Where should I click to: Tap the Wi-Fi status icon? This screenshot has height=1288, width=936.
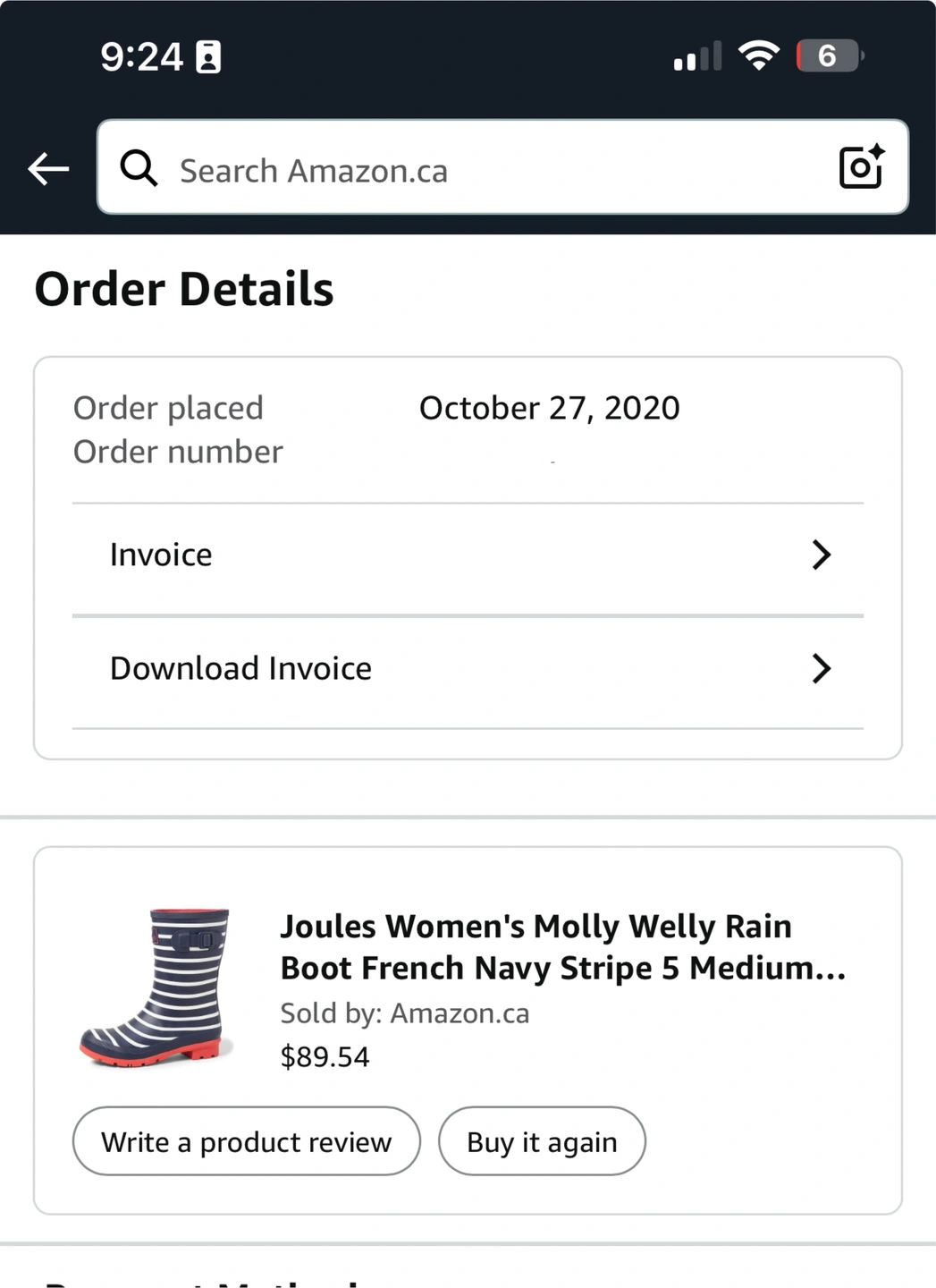(758, 55)
